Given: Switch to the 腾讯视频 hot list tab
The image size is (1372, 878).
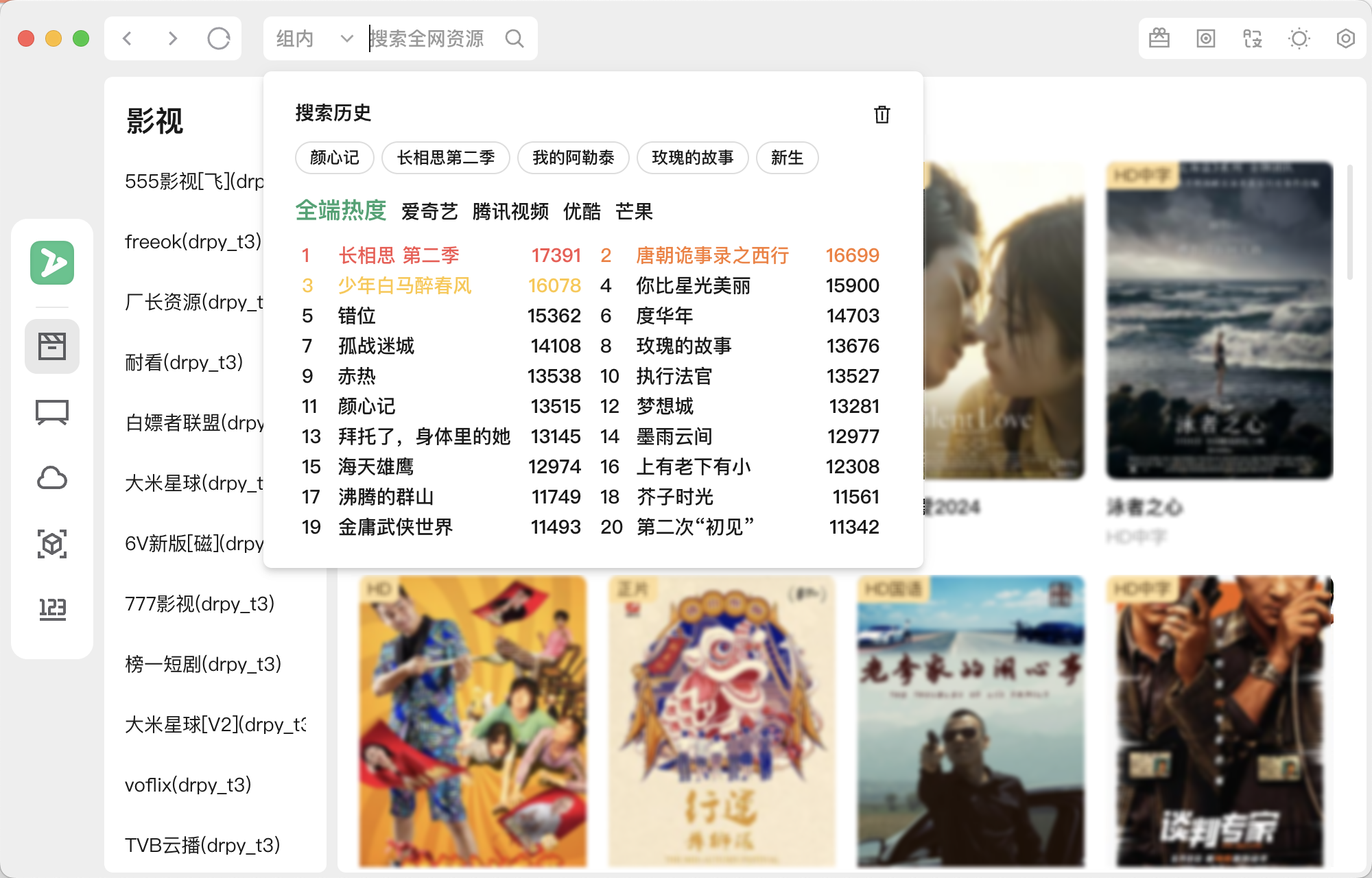Looking at the screenshot, I should click(x=510, y=211).
